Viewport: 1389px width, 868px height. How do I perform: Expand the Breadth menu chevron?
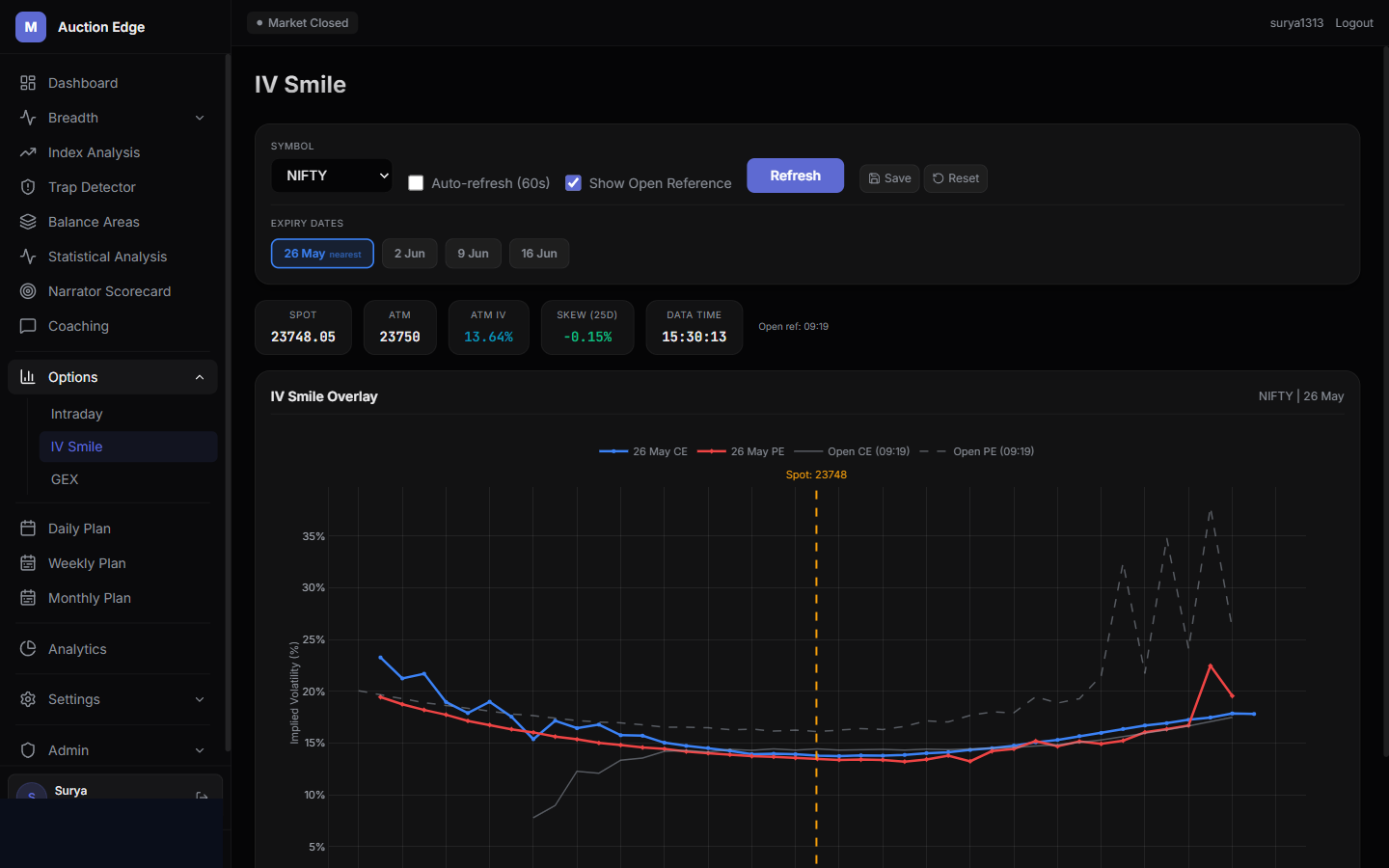pyautogui.click(x=200, y=118)
